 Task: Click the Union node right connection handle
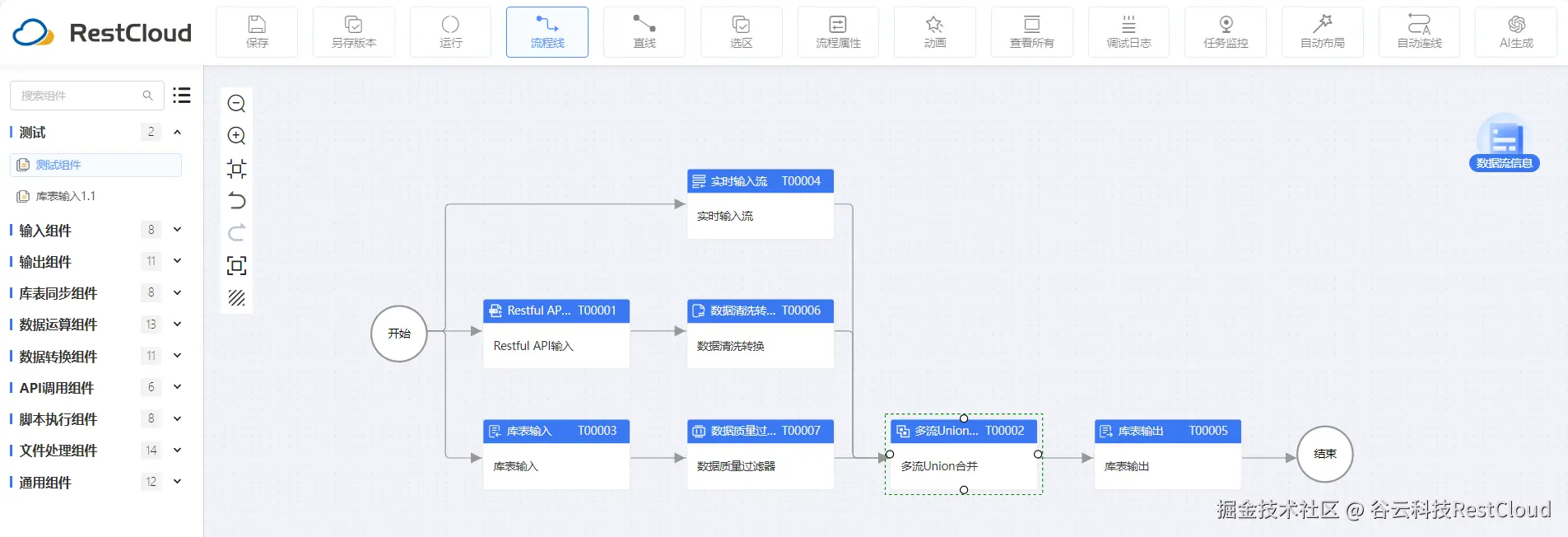(1038, 454)
